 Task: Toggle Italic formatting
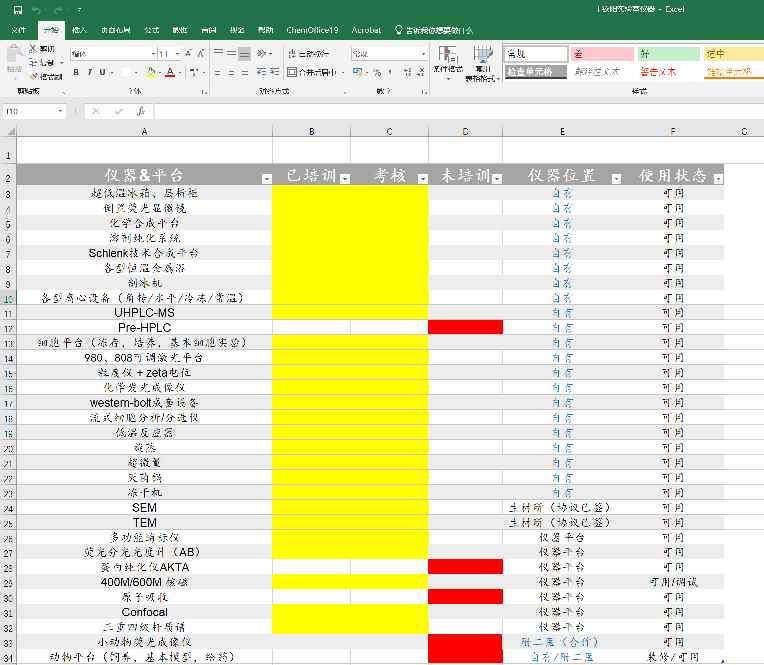(89, 72)
